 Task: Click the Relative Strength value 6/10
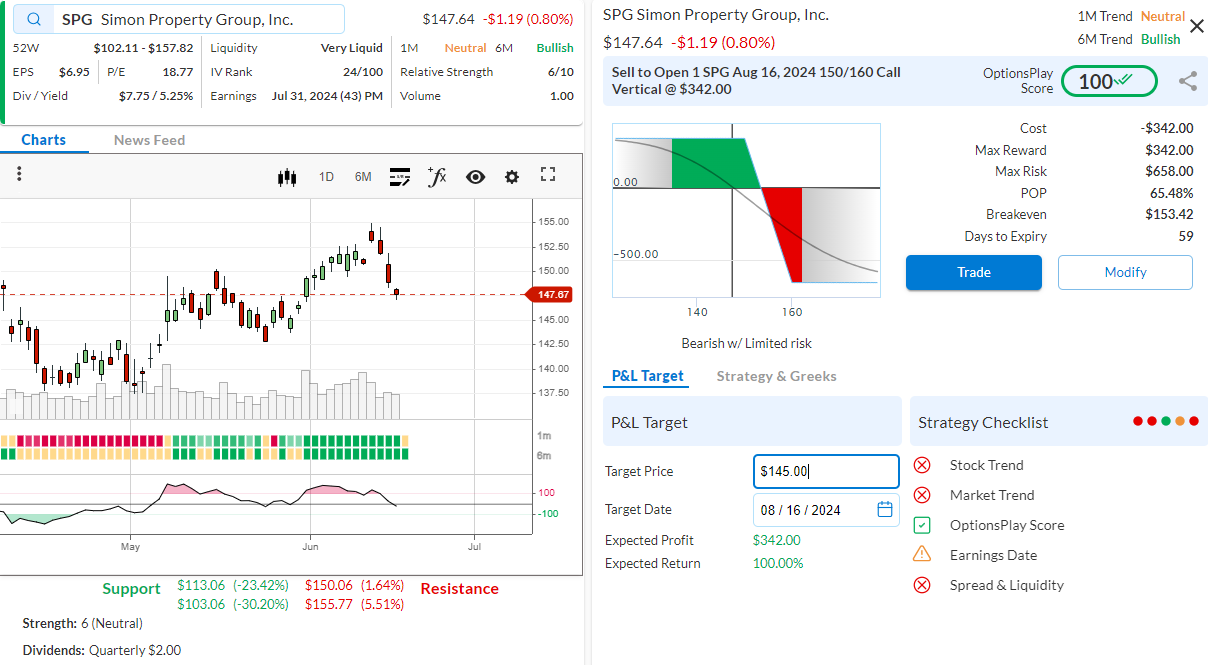(x=561, y=72)
